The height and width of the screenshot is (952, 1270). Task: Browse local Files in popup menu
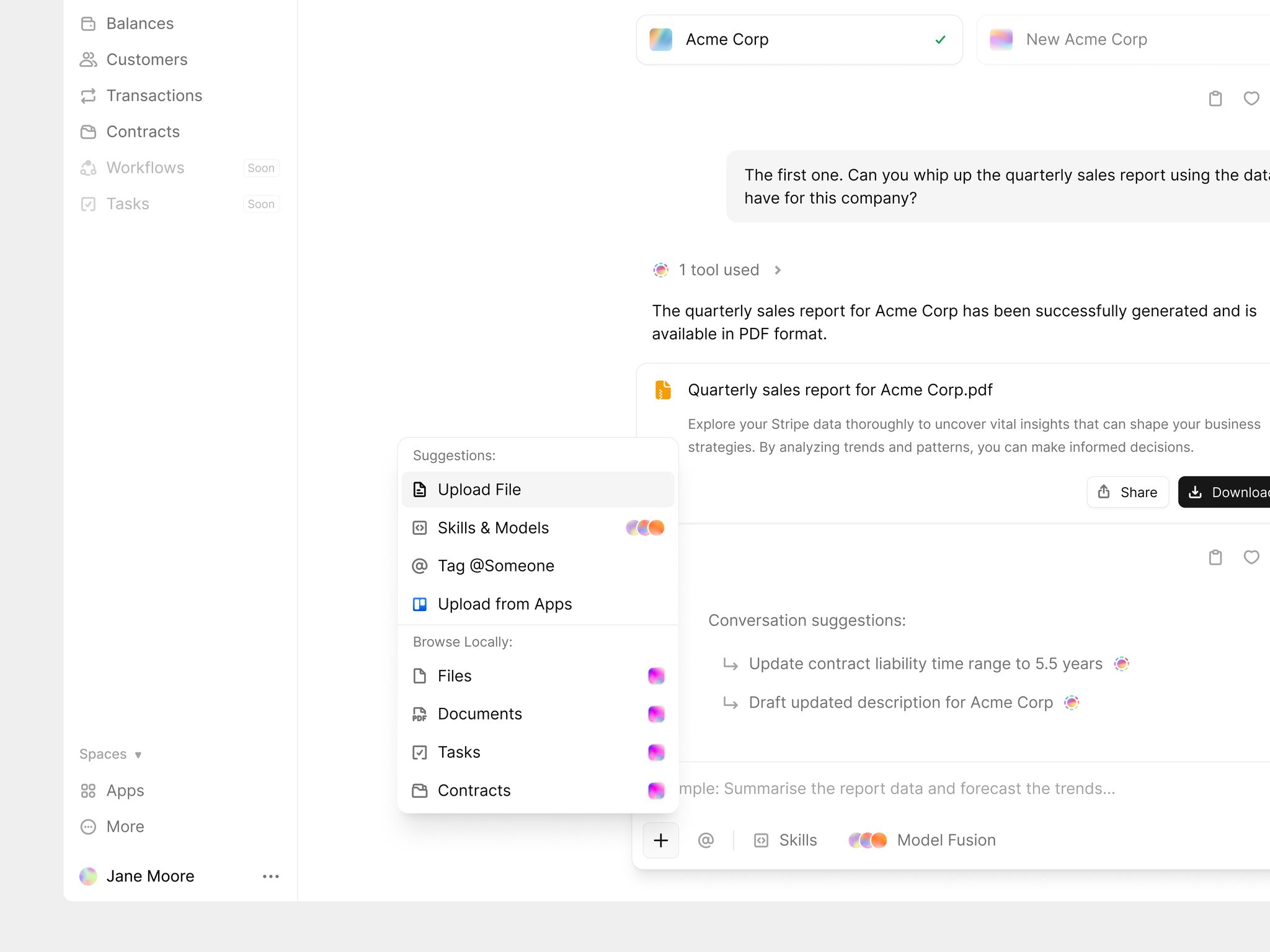(x=538, y=676)
